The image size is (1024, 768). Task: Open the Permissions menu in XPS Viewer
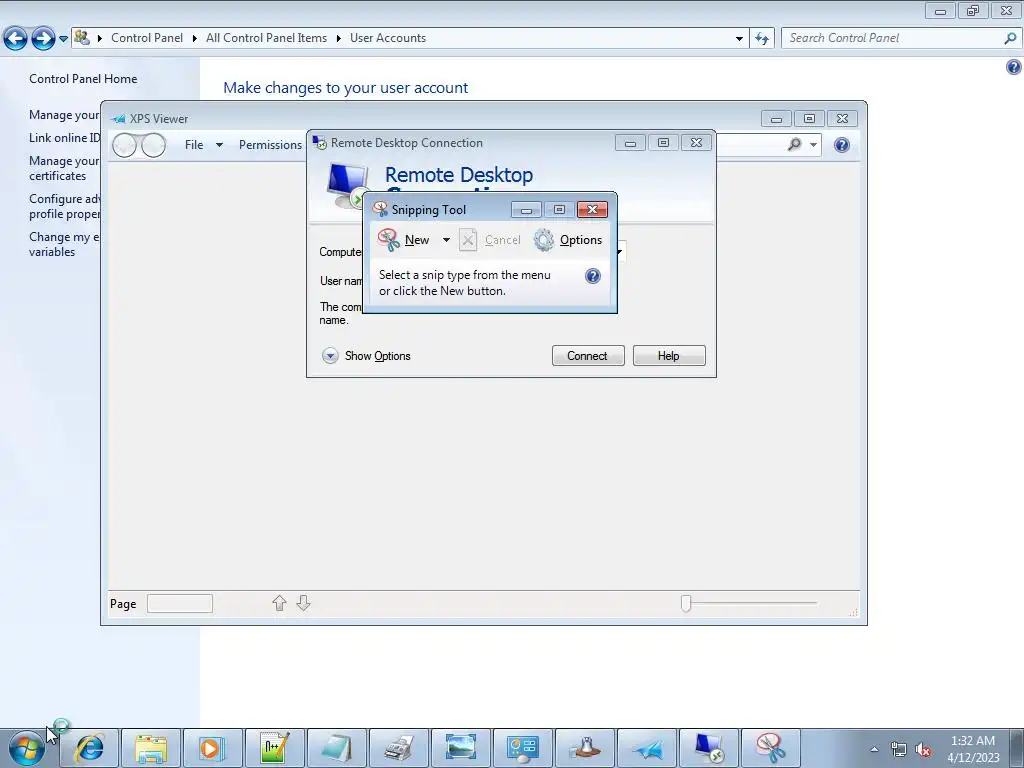pos(270,145)
